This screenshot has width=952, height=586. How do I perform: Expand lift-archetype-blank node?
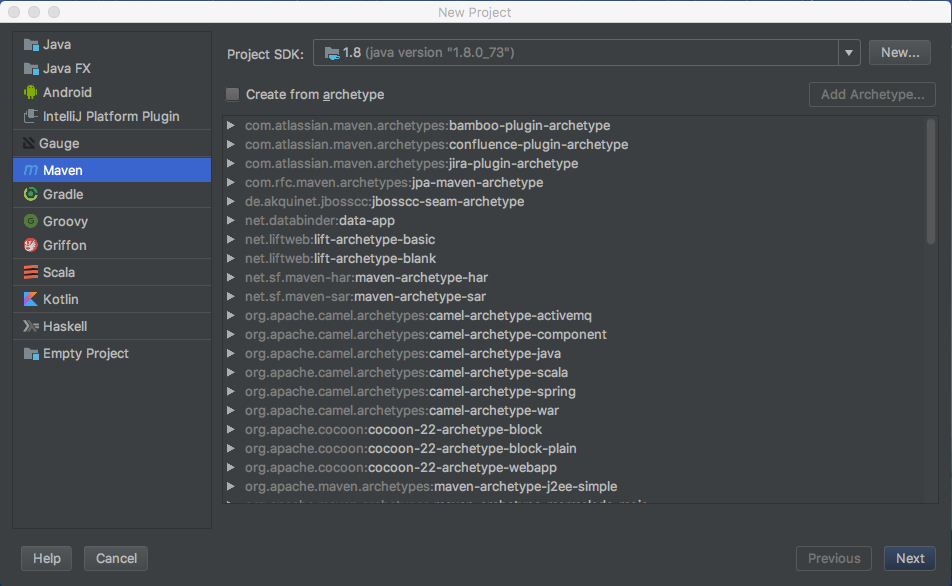231,258
